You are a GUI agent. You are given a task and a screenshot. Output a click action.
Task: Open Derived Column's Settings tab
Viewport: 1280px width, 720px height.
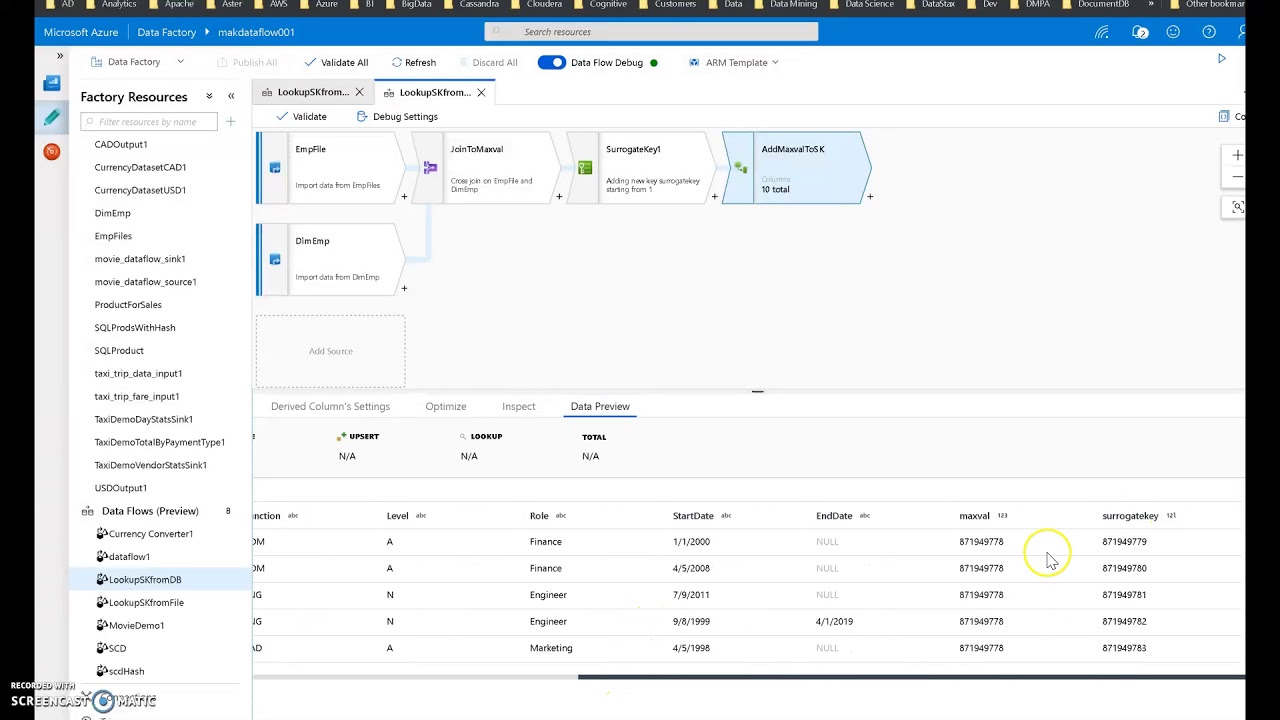coord(330,407)
